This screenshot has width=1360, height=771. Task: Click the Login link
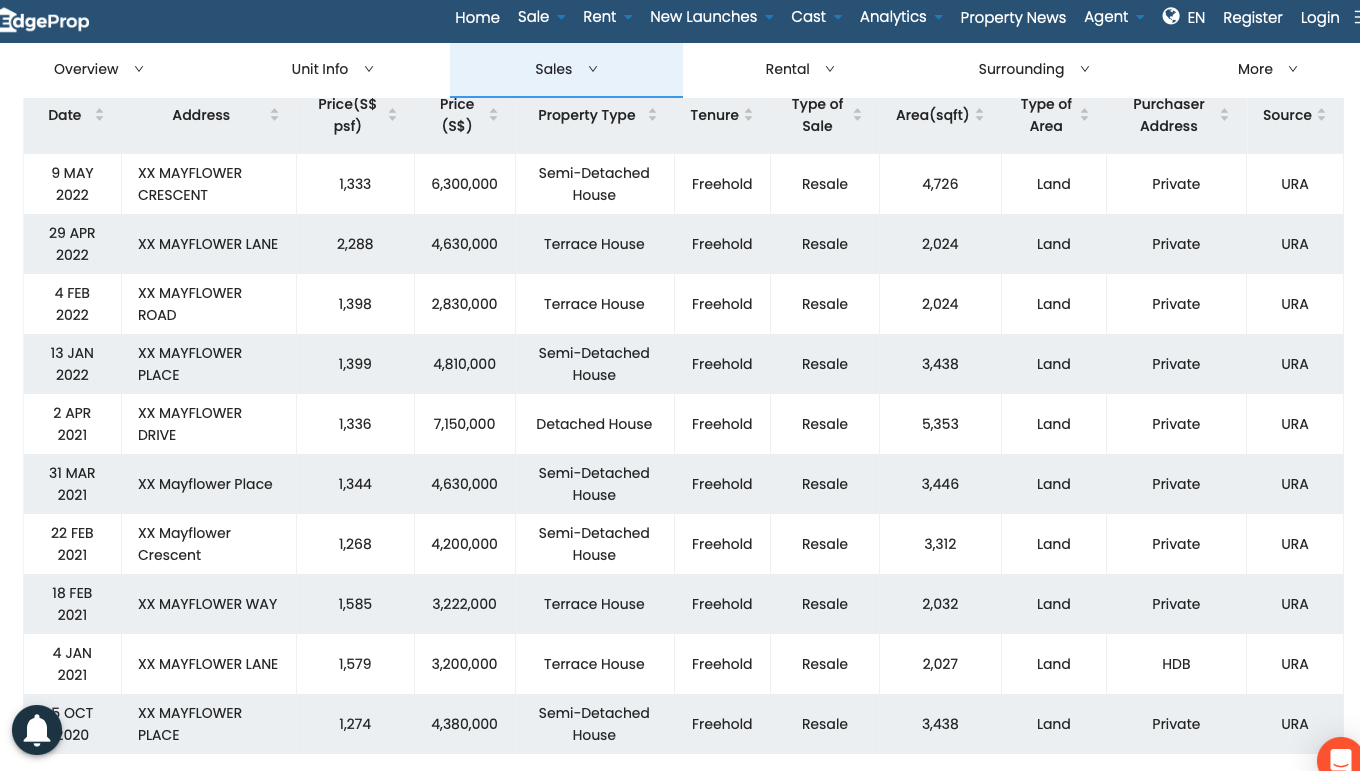coord(1319,17)
